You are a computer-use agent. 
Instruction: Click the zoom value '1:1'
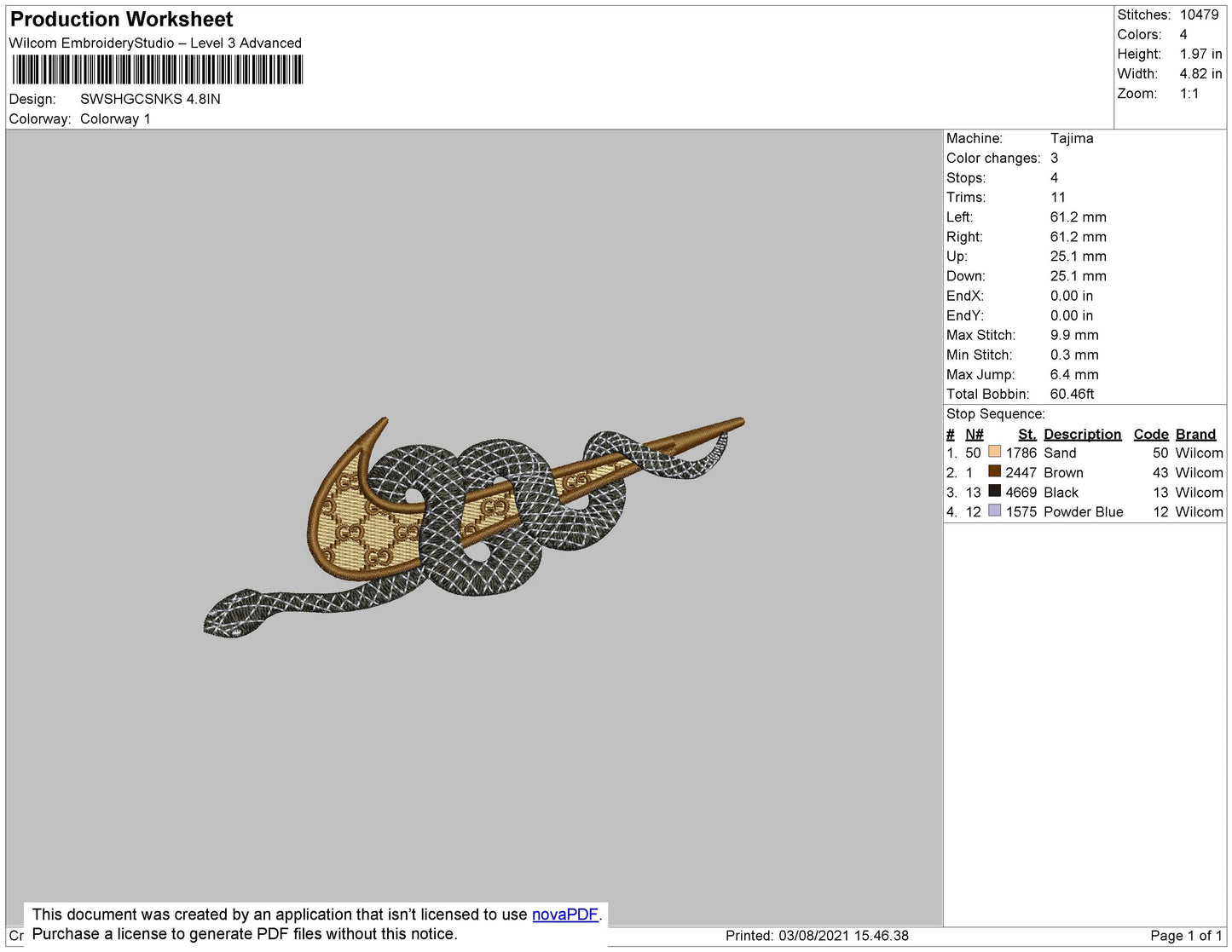pos(1189,94)
